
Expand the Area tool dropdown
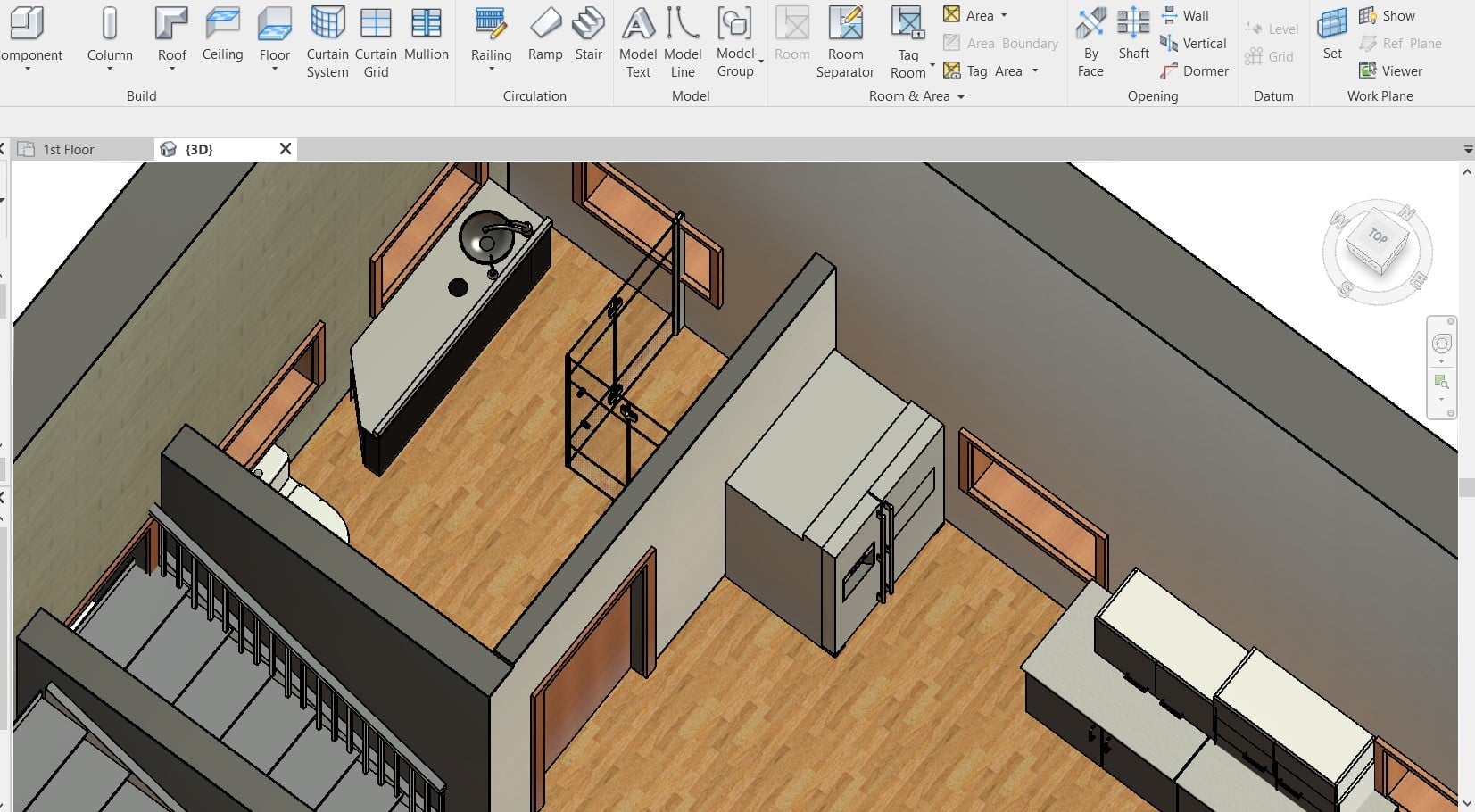pyautogui.click(x=1004, y=16)
